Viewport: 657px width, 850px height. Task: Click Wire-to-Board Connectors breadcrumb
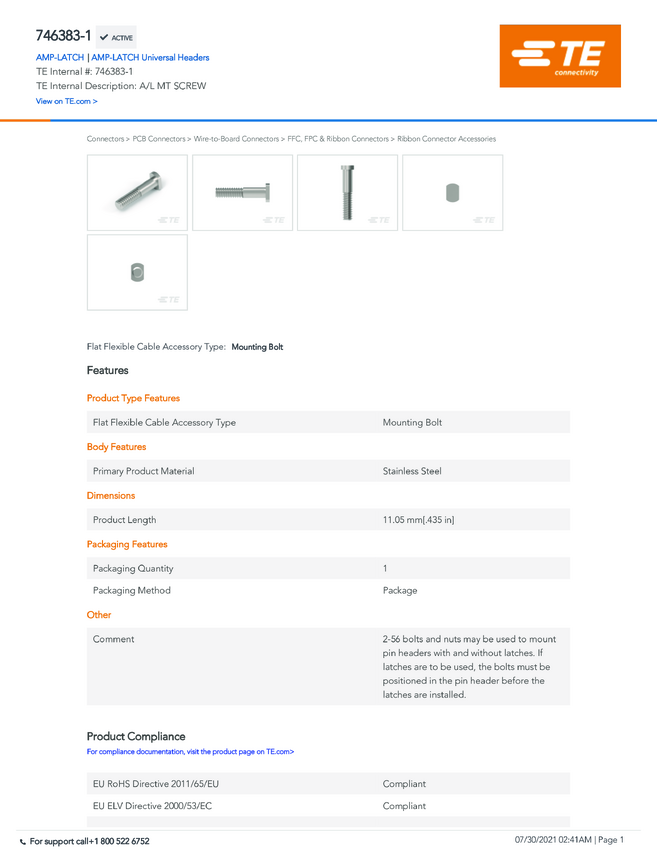(x=236, y=139)
